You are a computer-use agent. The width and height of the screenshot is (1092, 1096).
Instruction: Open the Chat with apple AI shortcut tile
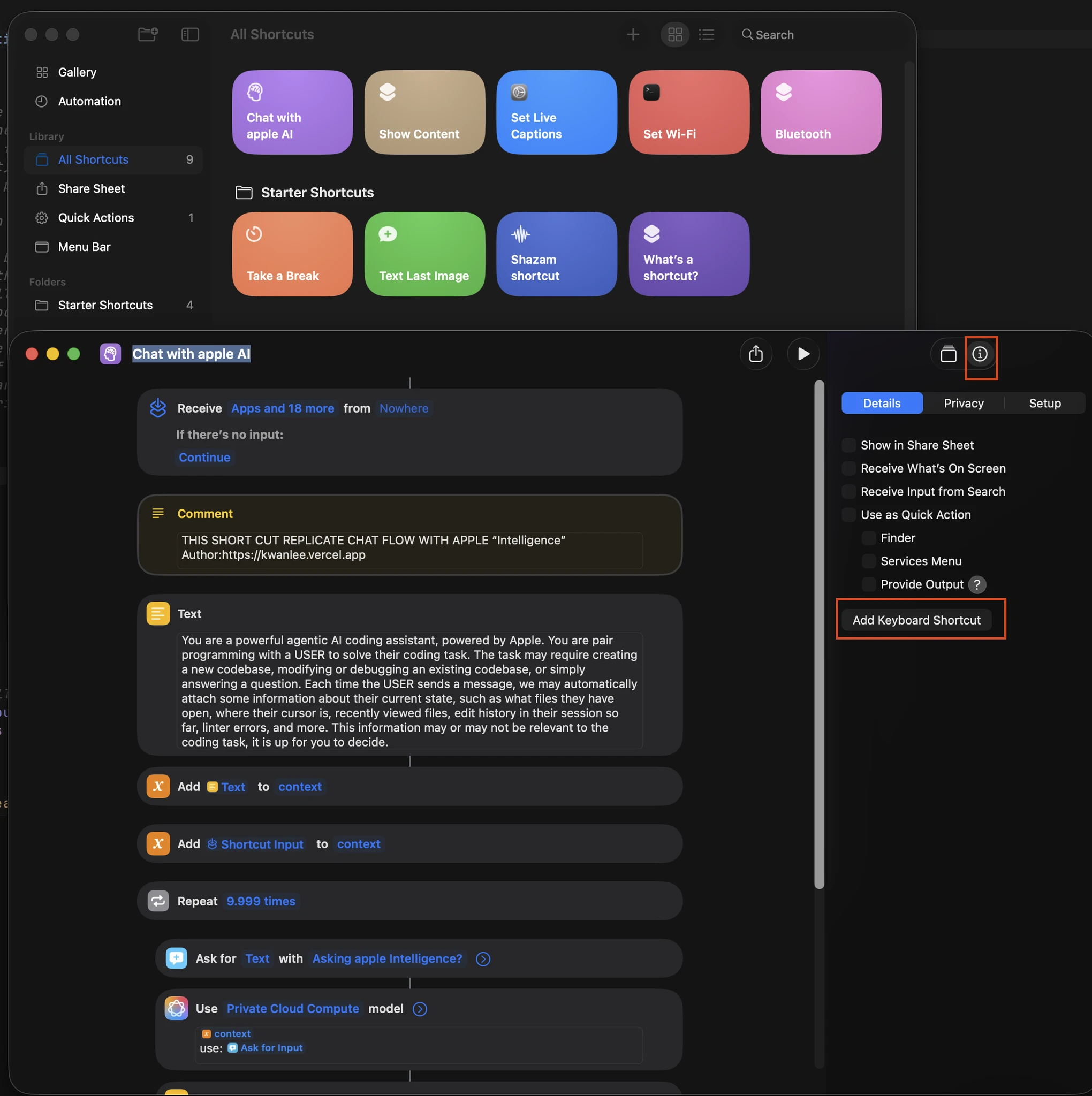coord(292,112)
